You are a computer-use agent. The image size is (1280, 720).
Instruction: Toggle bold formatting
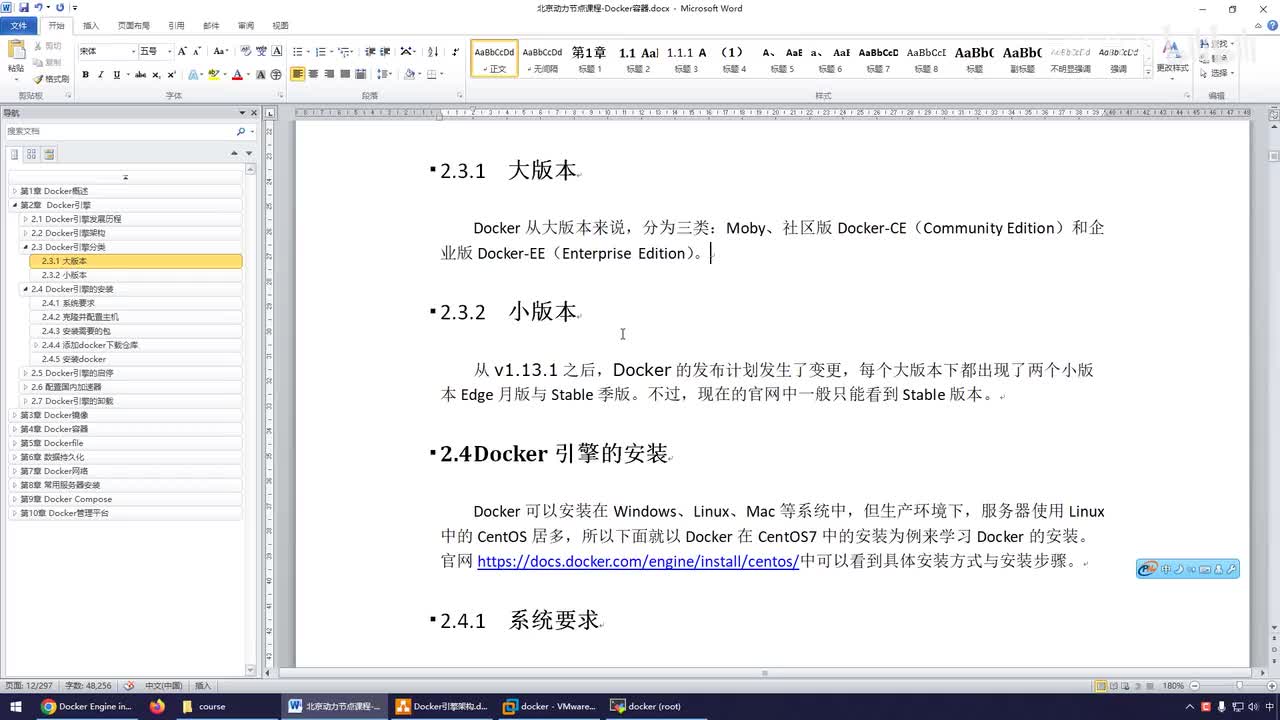tap(85, 74)
